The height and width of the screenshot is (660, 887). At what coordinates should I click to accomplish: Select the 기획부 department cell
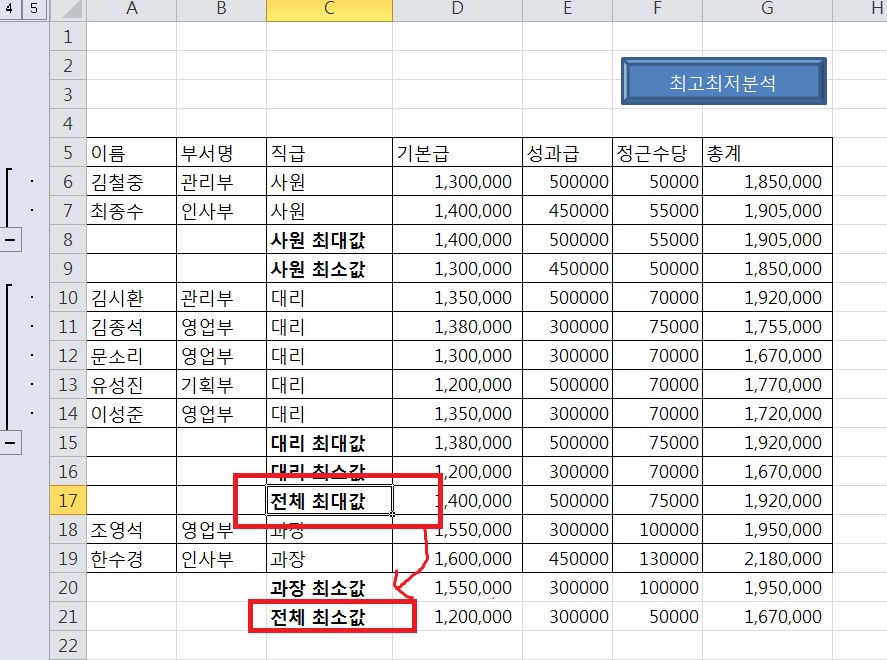pyautogui.click(x=221, y=386)
